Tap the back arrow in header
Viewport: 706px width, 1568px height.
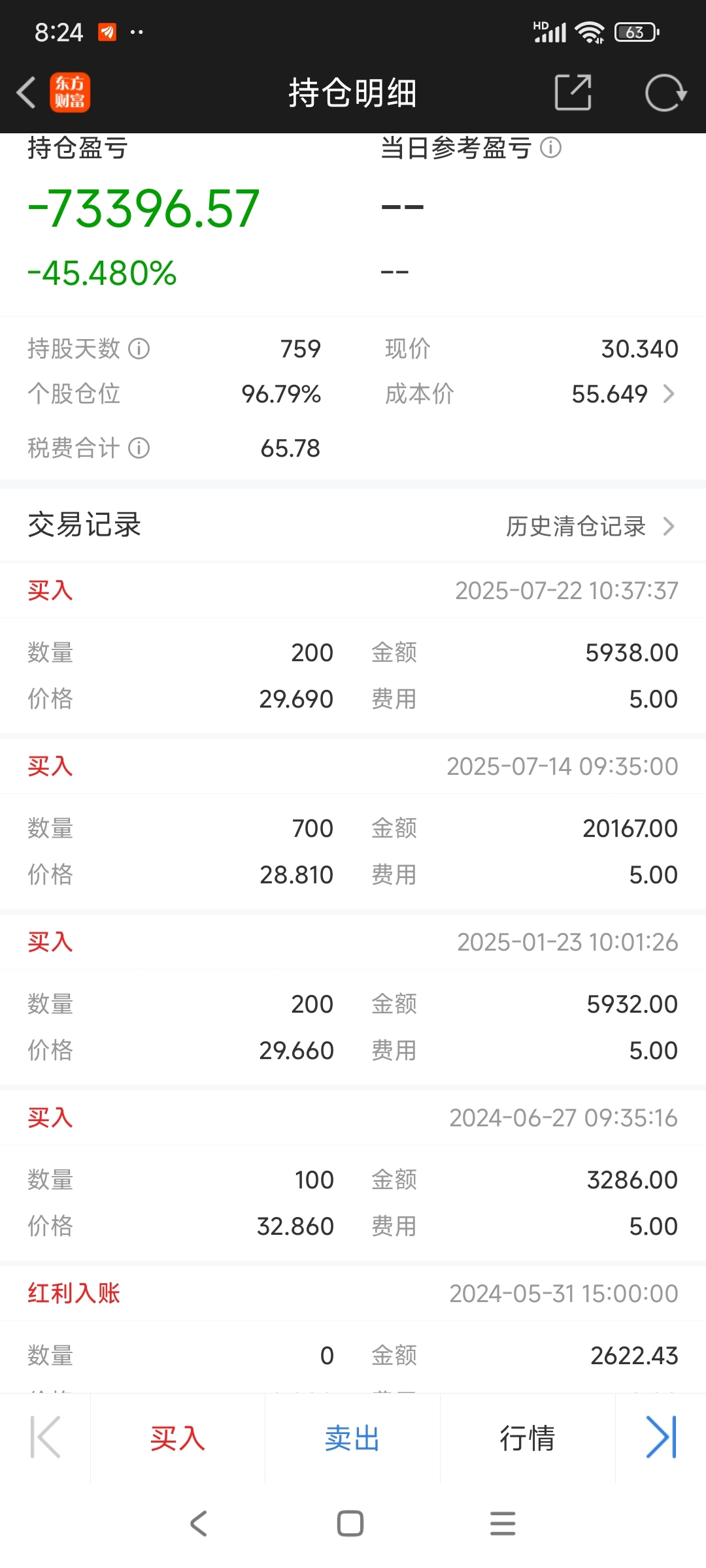coord(26,92)
